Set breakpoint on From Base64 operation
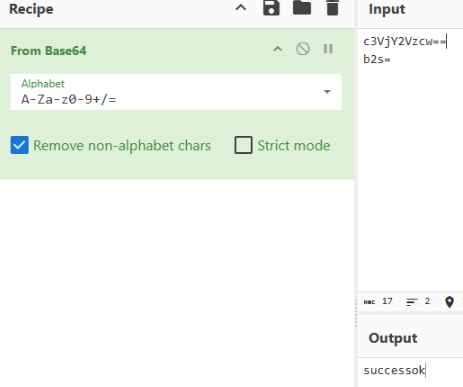The image size is (463, 387). pyautogui.click(x=328, y=49)
